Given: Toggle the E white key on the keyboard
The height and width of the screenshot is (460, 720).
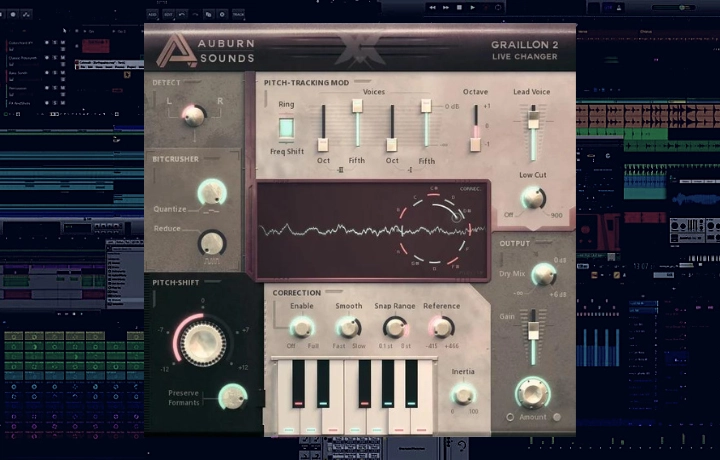Looking at the screenshot, I should pyautogui.click(x=333, y=420).
